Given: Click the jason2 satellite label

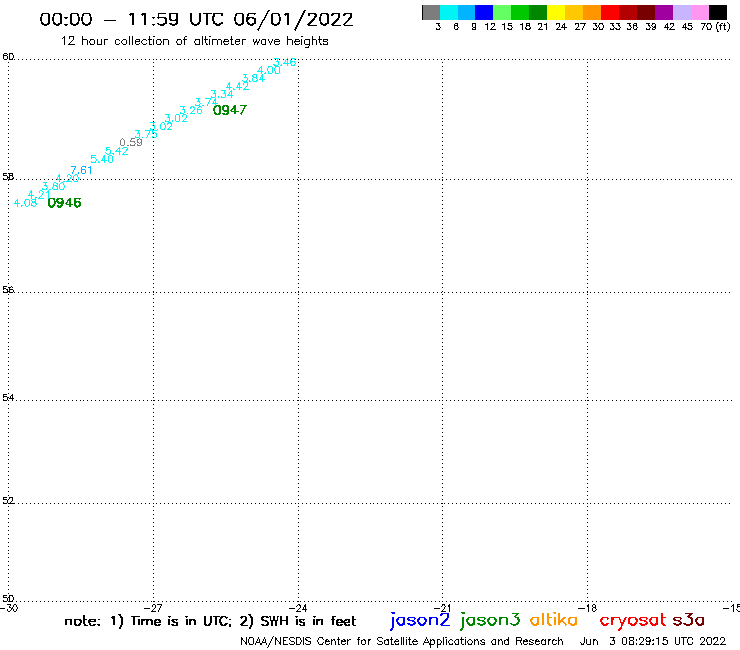Looking at the screenshot, I should [420, 621].
